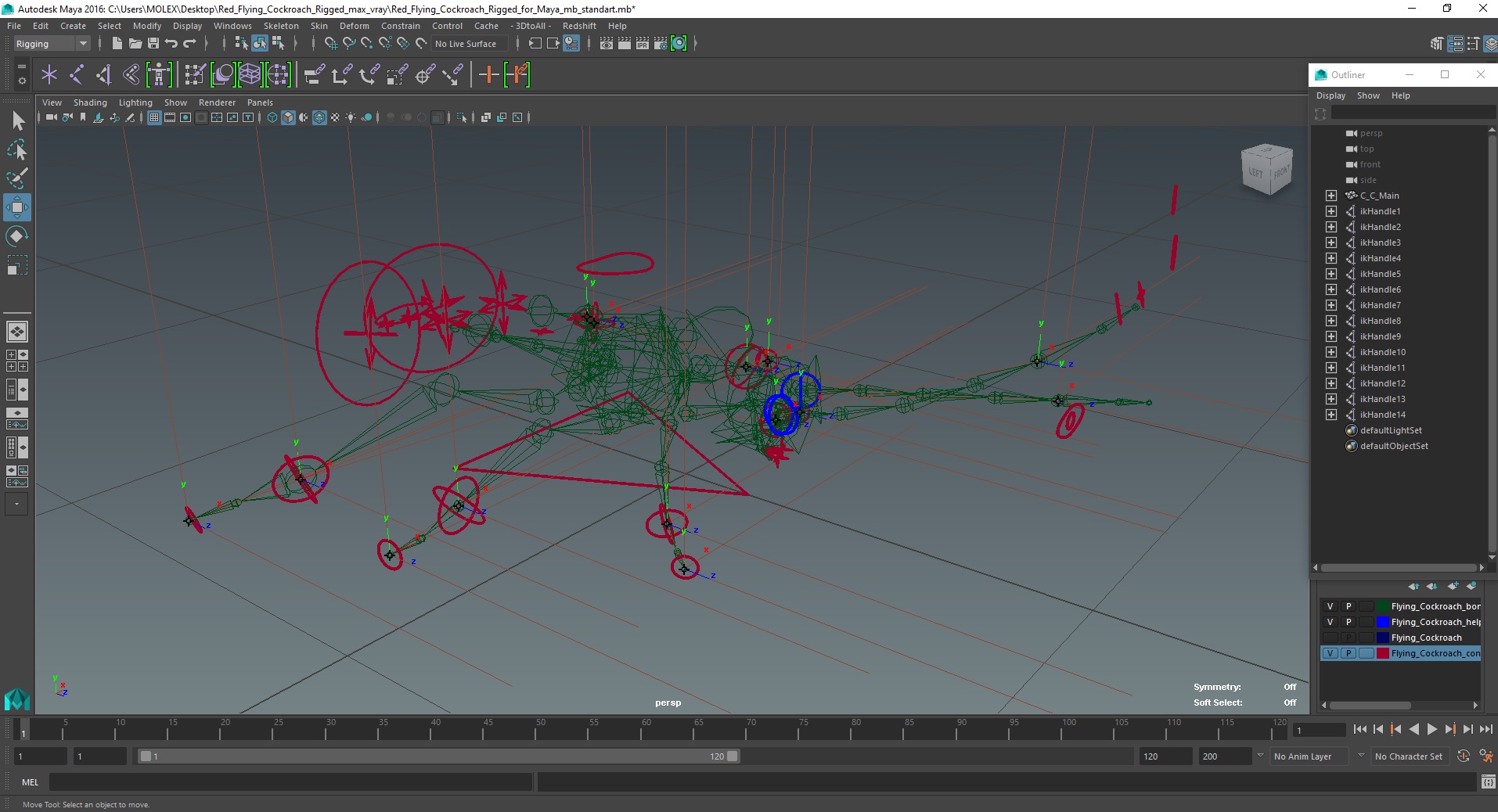
Task: Go to start of playback range
Action: [x=1360, y=729]
